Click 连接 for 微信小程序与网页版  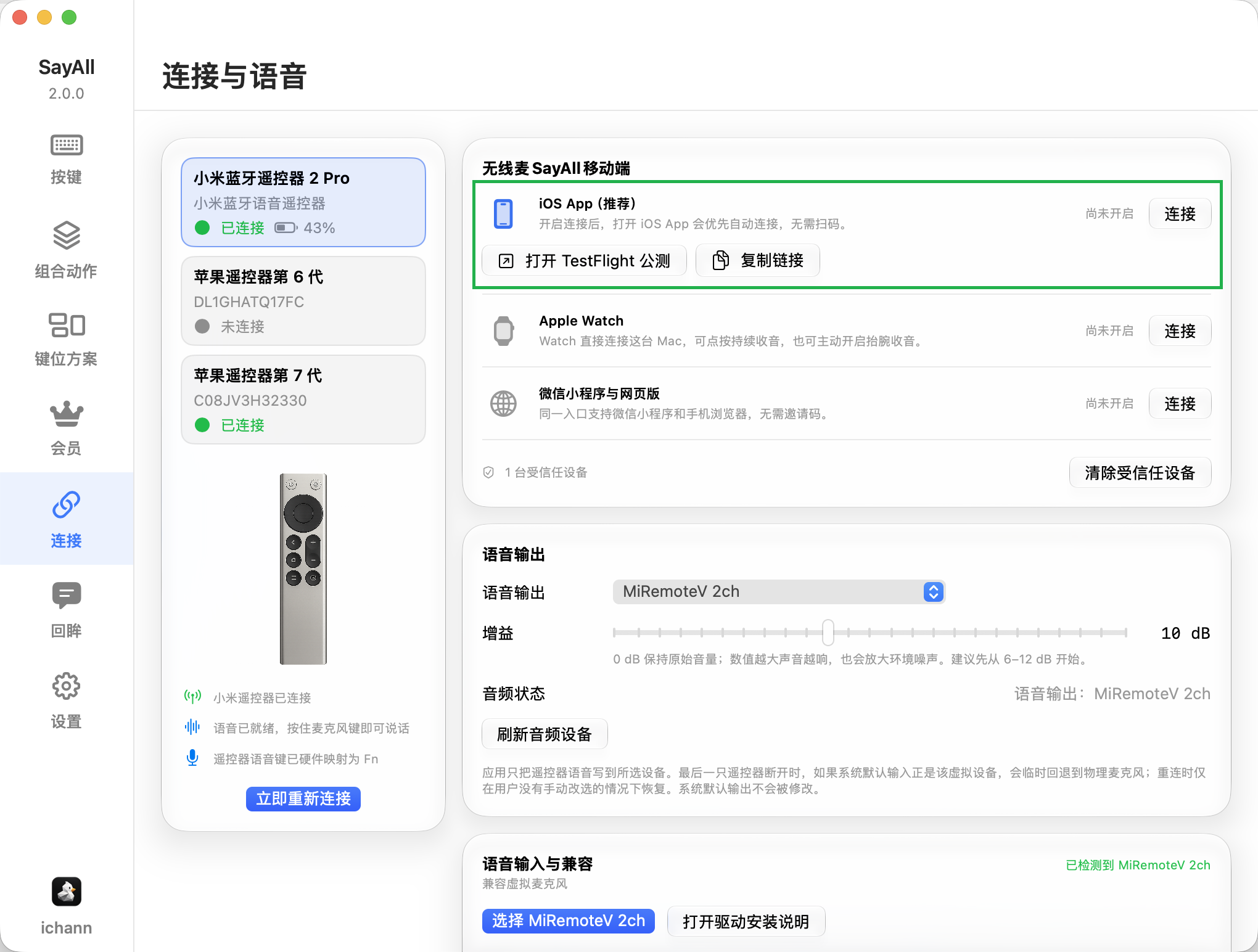[1180, 404]
